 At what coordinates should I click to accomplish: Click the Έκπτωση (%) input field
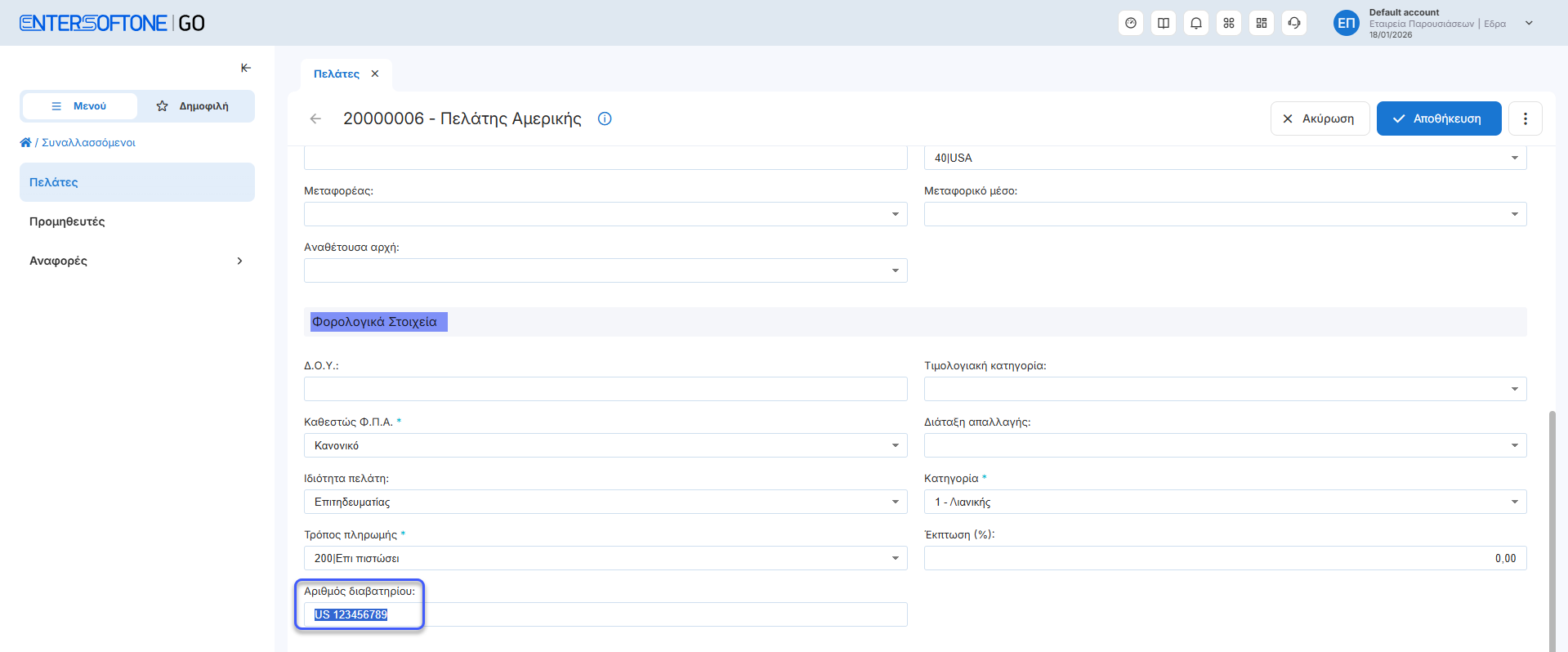point(1224,558)
